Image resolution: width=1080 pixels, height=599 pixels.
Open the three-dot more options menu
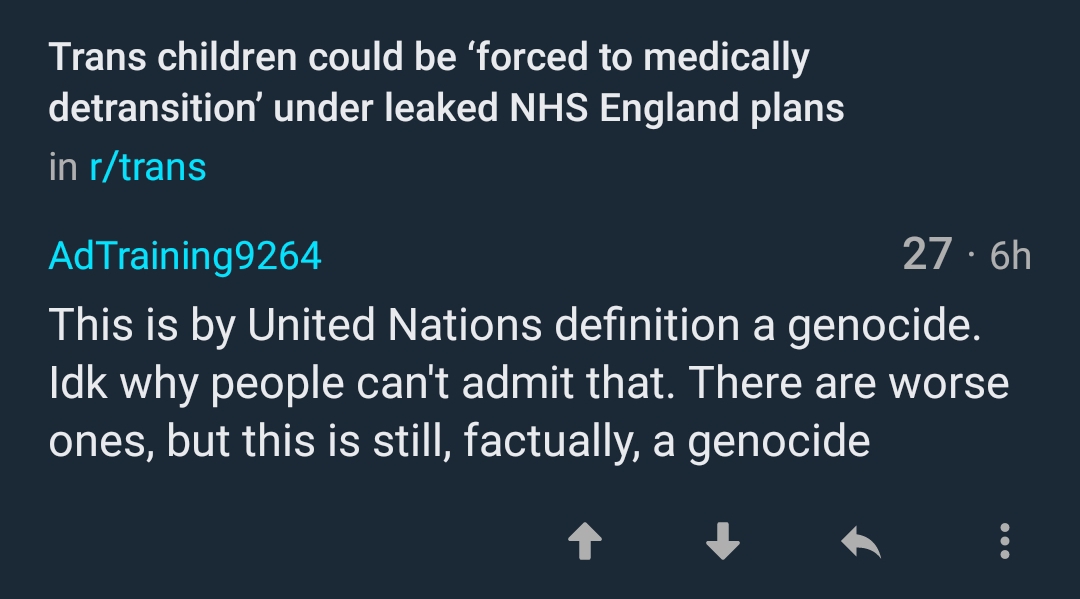pos(1004,541)
